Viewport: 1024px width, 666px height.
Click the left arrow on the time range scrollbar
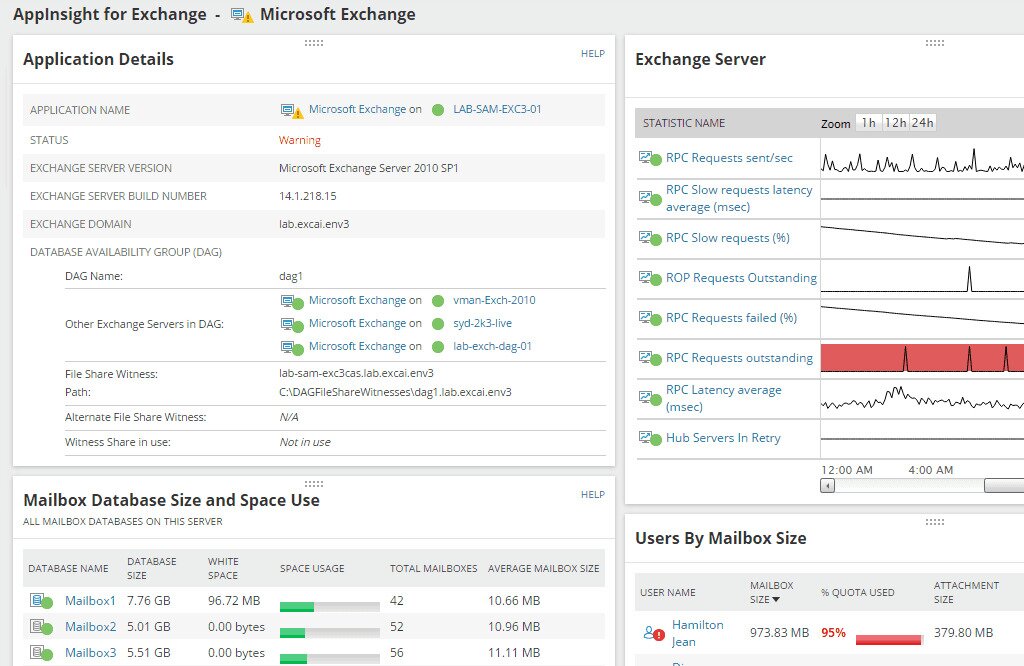coord(826,484)
